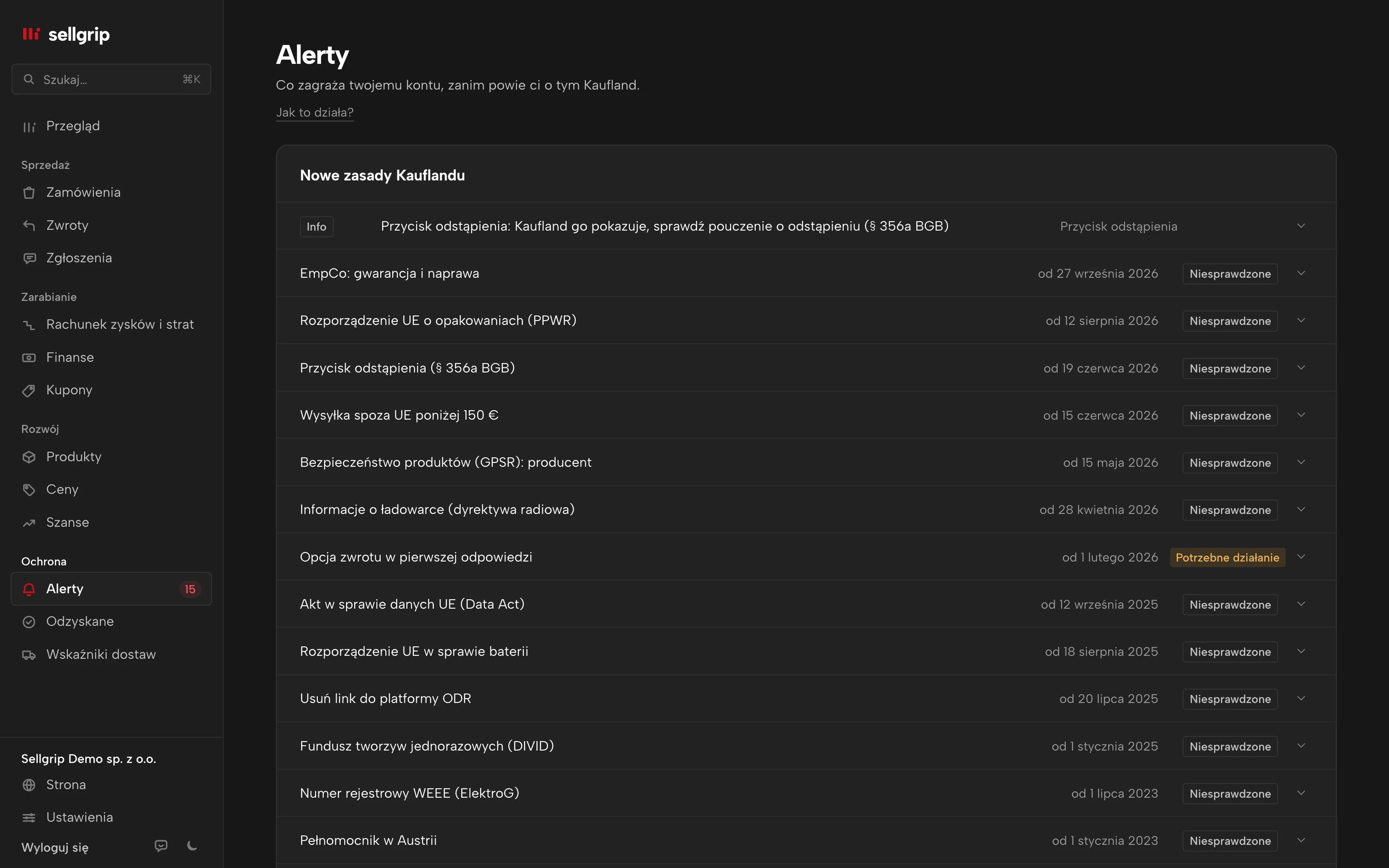Expand Bezpieczeństwo produktów (GPSR) row chevron
This screenshot has height=868, width=1389.
coord(1301,462)
